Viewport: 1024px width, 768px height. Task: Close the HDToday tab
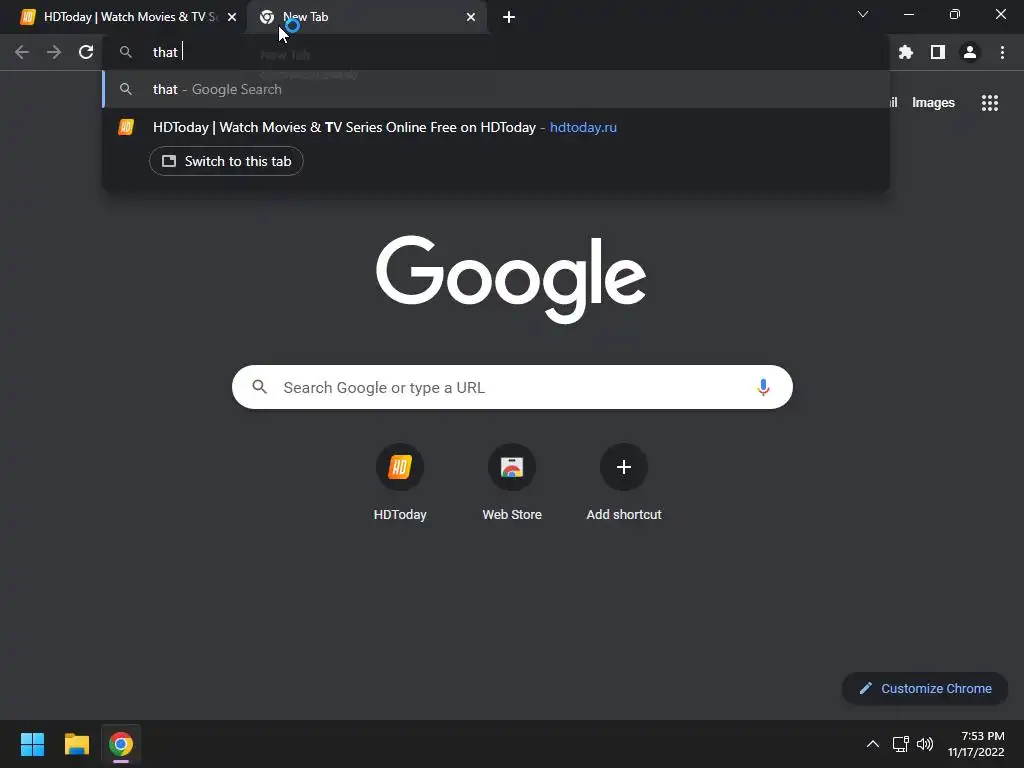(x=232, y=17)
